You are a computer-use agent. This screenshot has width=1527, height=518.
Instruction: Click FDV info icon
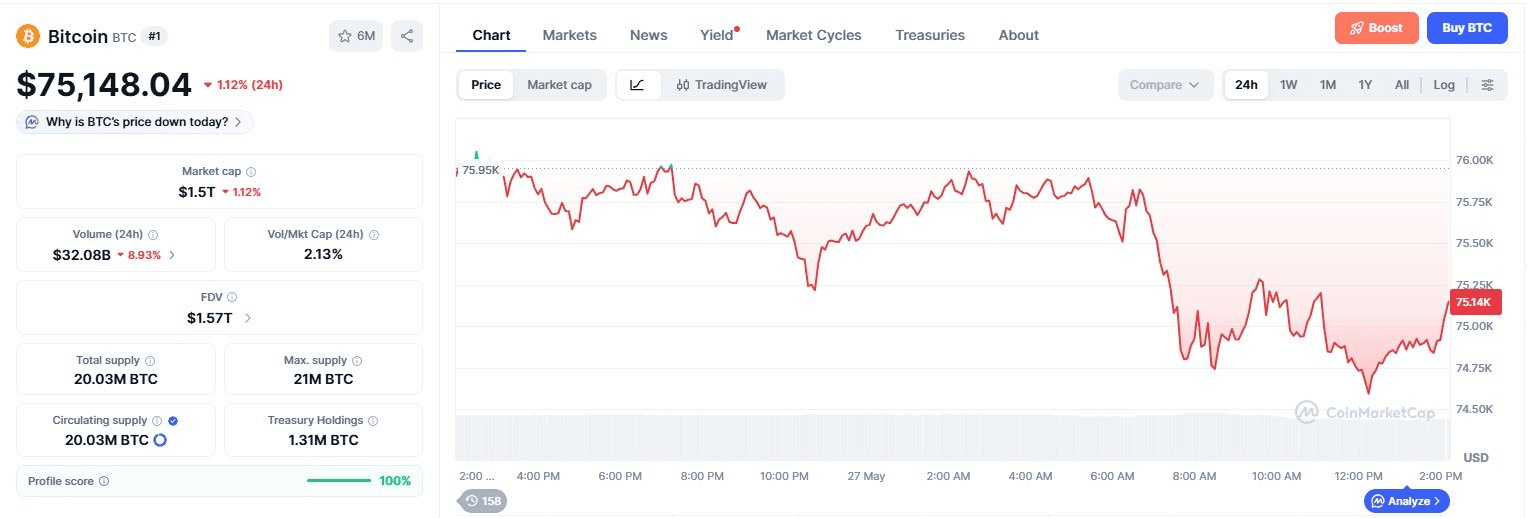[232, 297]
